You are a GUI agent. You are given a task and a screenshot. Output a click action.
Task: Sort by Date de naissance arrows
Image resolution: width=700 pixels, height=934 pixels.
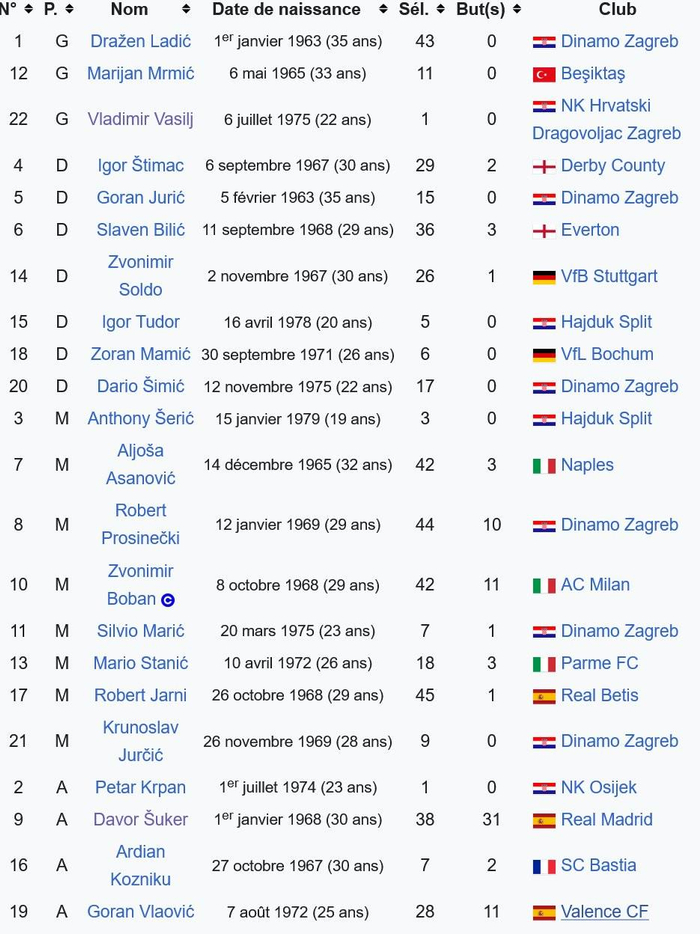[384, 10]
